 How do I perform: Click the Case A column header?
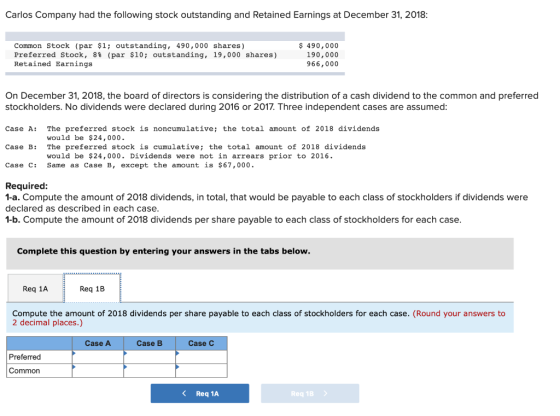(98, 344)
